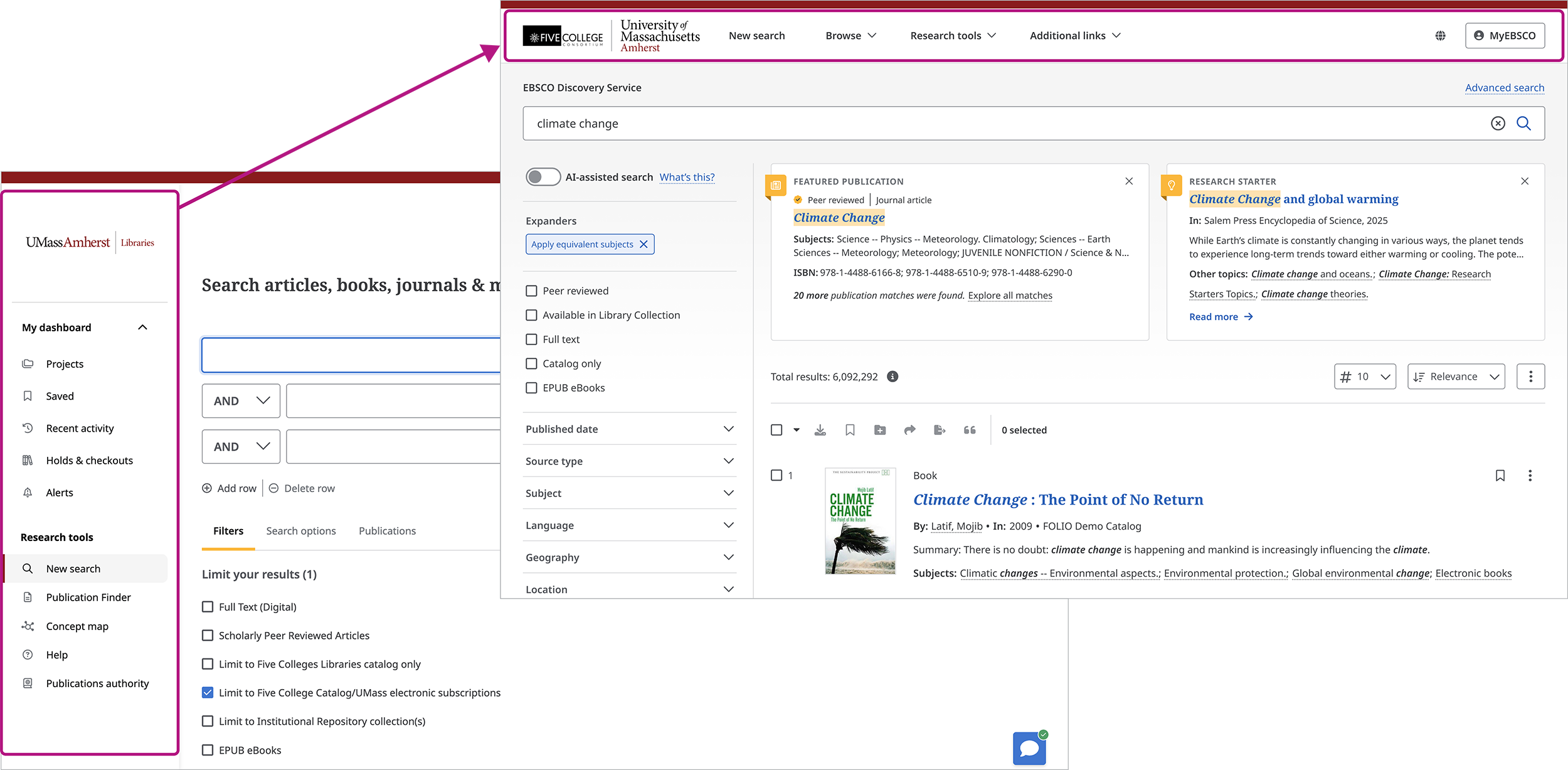Screen dimensions: 1568x770
Task: Click the export icon in results toolbar
Action: click(x=939, y=430)
